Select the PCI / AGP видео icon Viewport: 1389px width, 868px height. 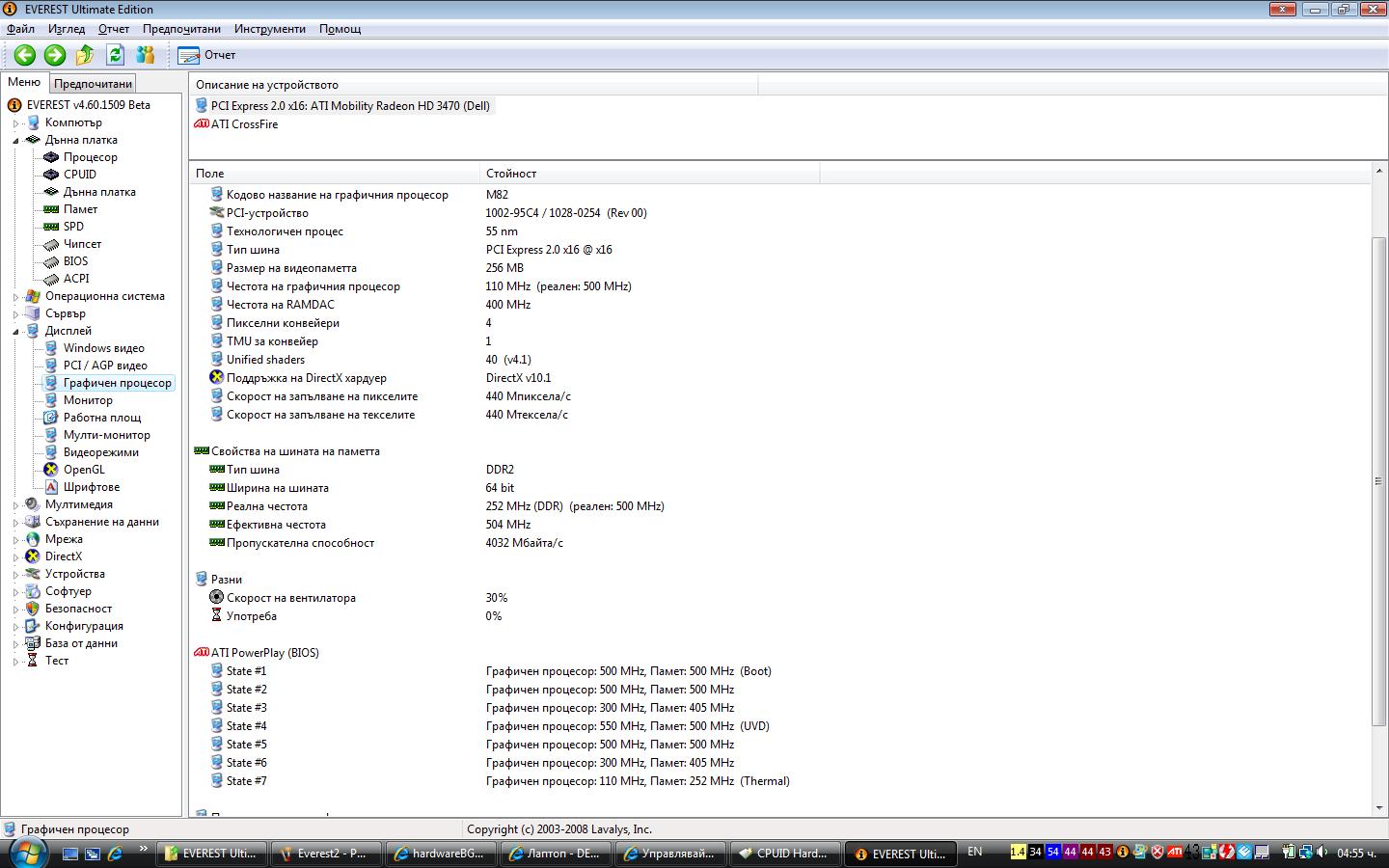coord(51,366)
